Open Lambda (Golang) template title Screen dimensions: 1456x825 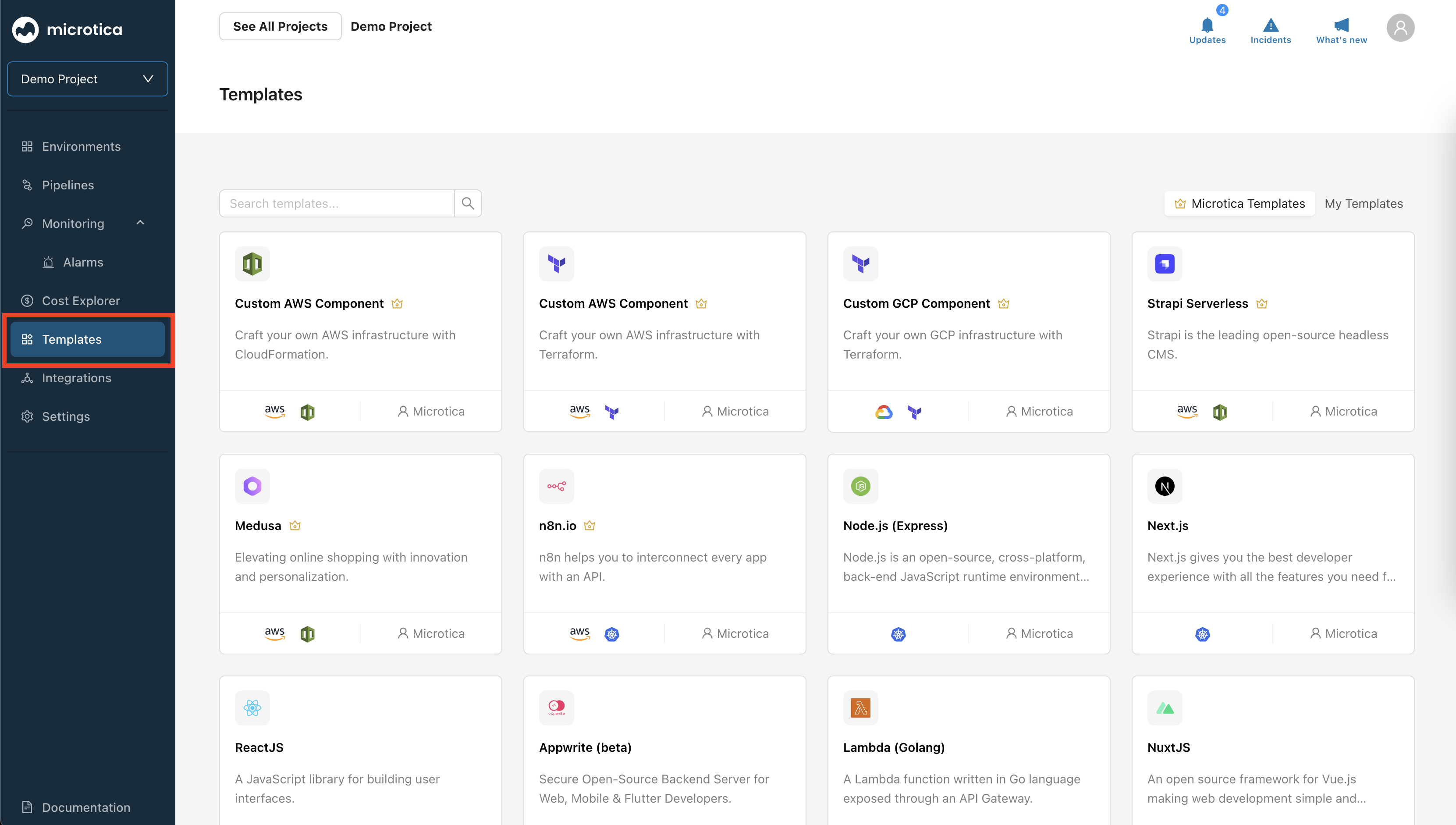893,747
